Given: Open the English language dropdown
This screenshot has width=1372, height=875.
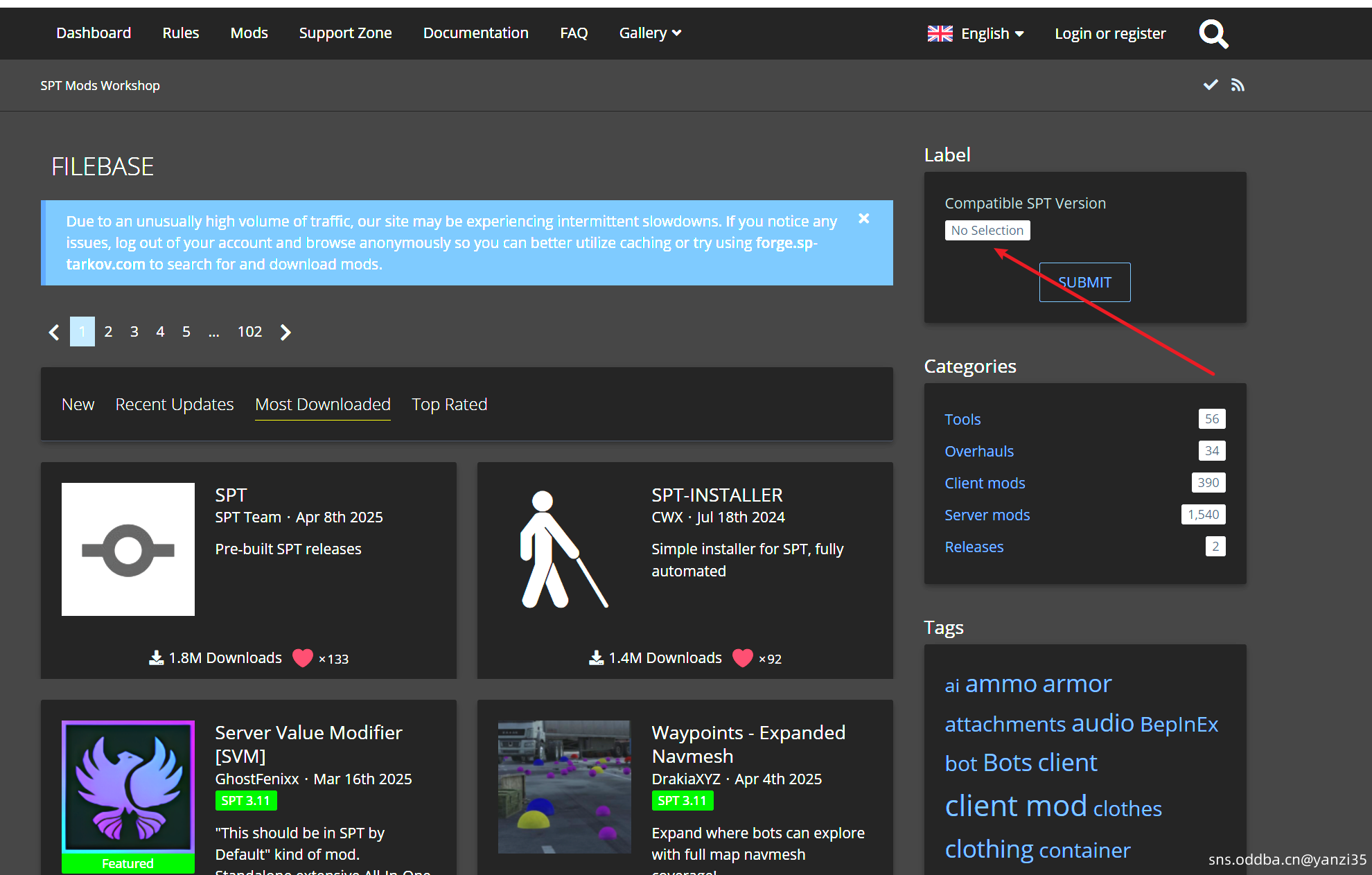Looking at the screenshot, I should 992,33.
